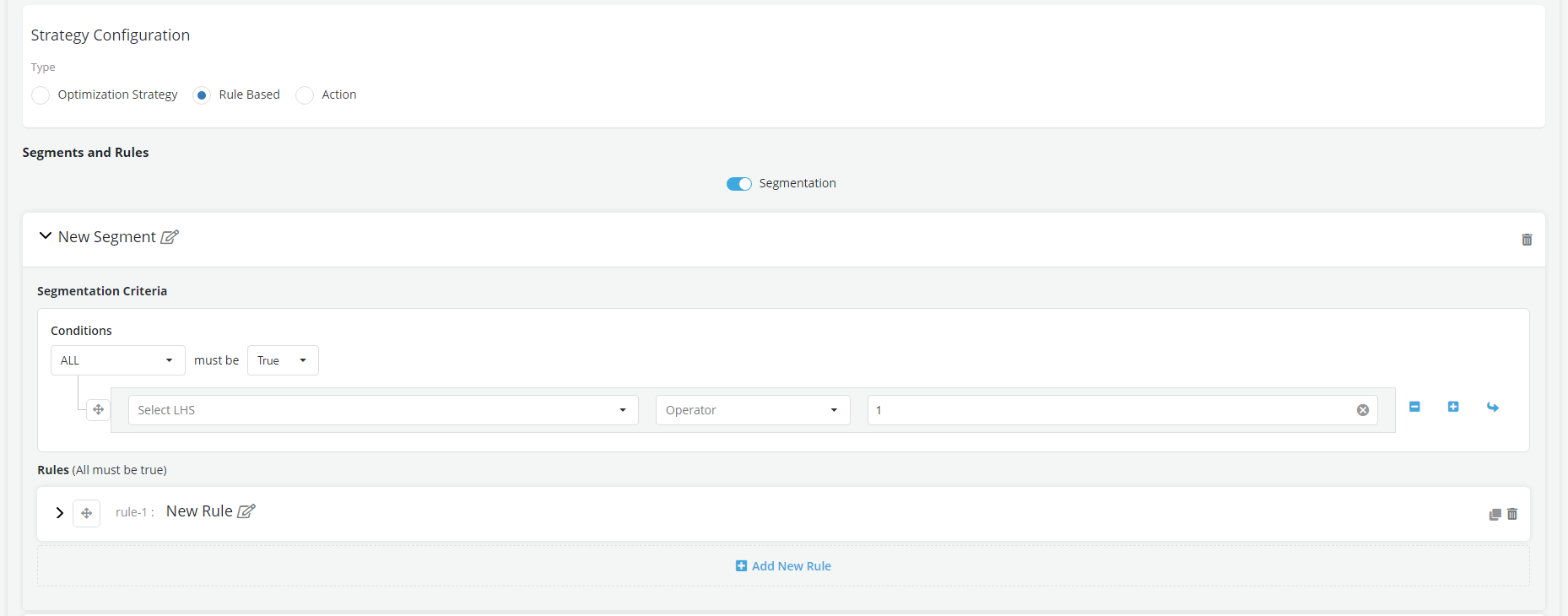
Task: Remove condition row with minus icon
Action: pos(1414,407)
